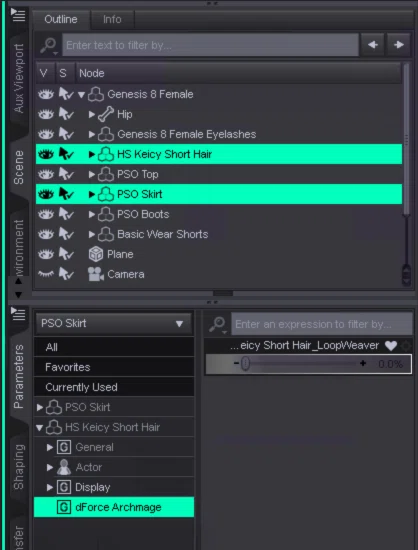Viewport: 418px width, 550px height.
Task: Click the Parameters filter magnifier icon
Action: click(217, 324)
